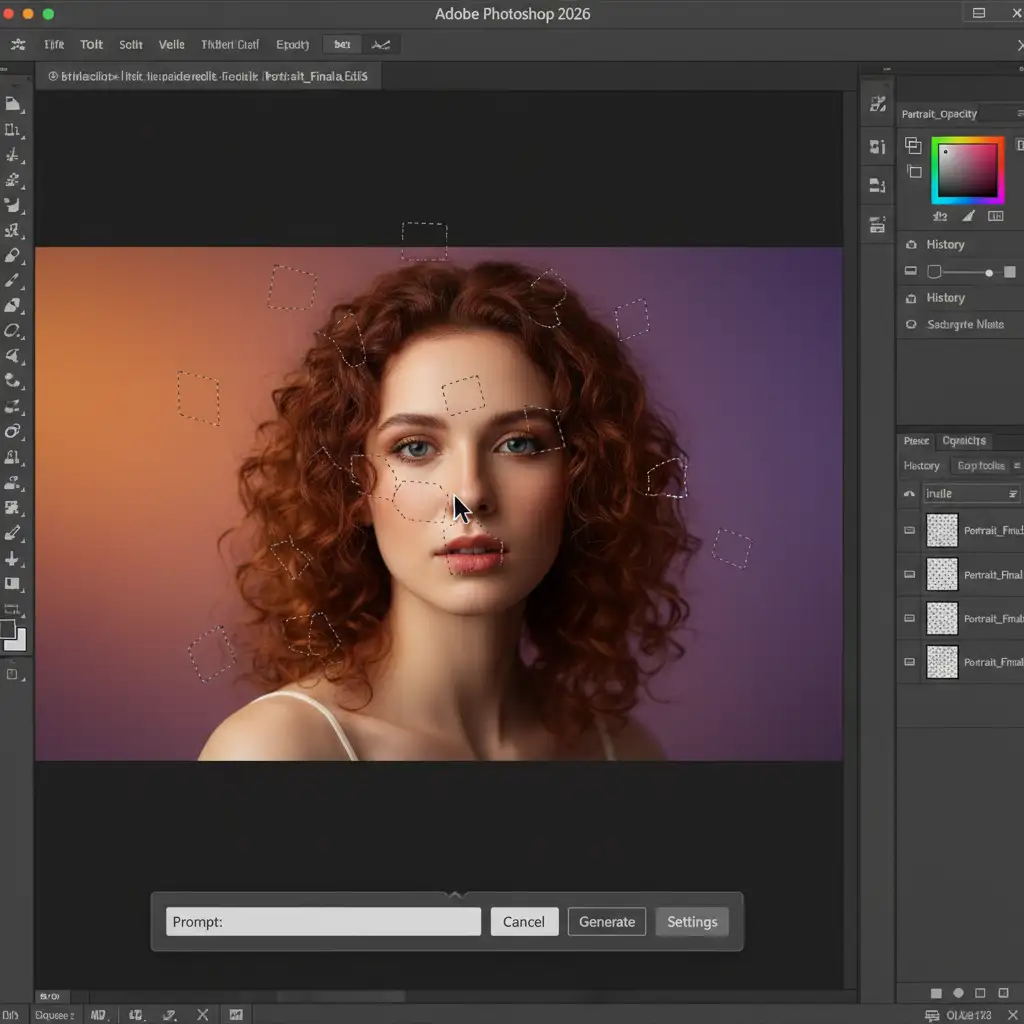1024x1024 pixels.
Task: Click the graph icon in the top options bar
Action: 381,45
